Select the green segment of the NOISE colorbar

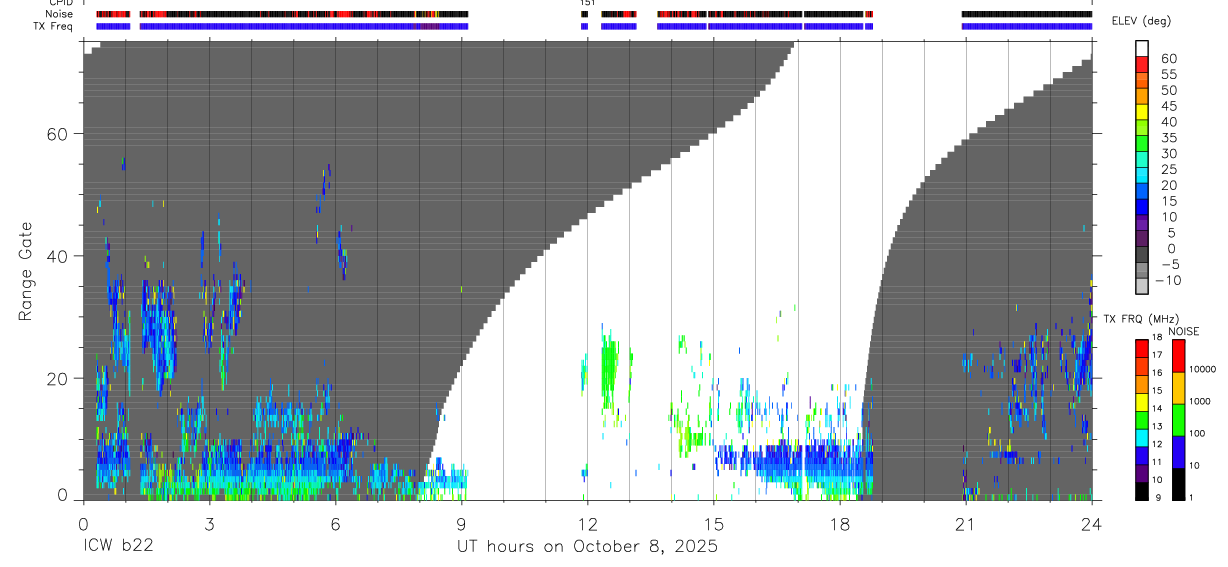pos(1179,420)
